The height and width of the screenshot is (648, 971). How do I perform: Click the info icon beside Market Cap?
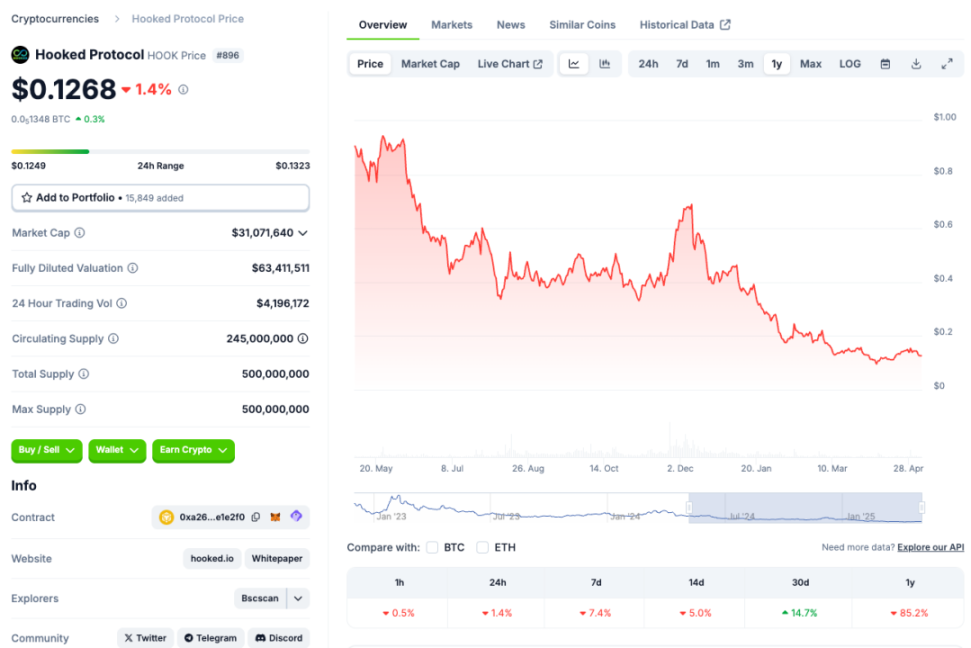[x=80, y=233]
